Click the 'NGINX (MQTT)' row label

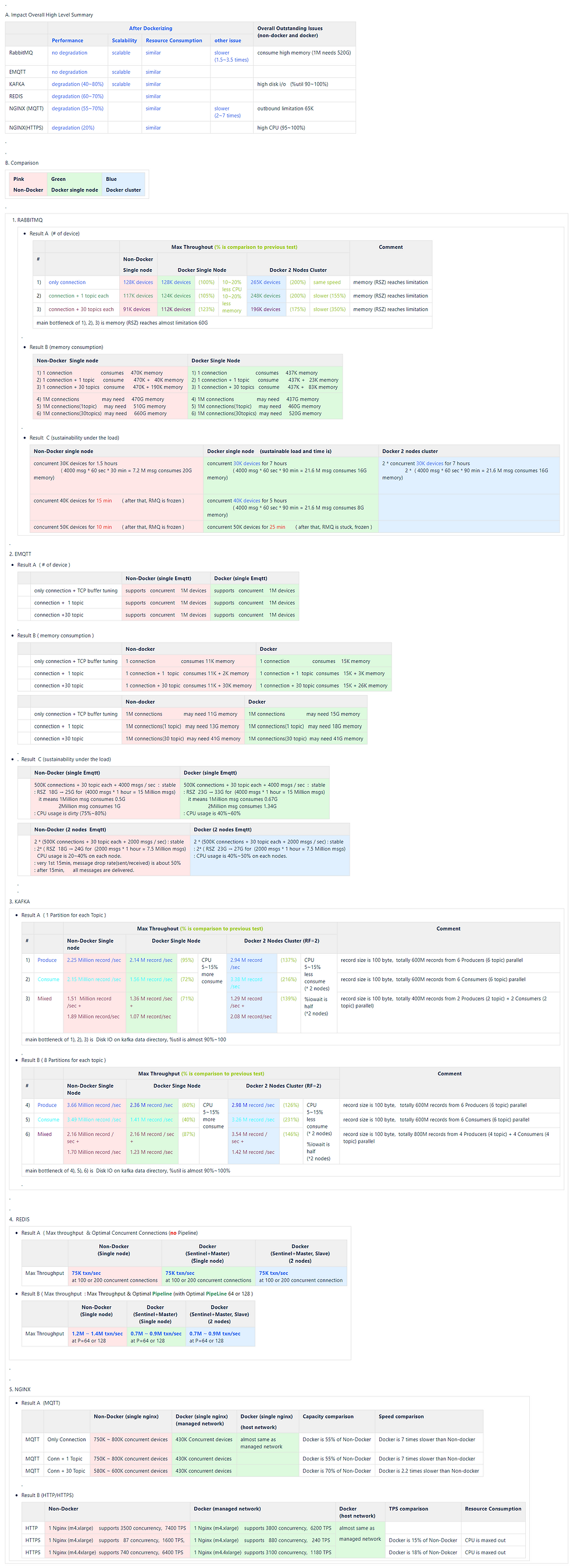pos(26,108)
